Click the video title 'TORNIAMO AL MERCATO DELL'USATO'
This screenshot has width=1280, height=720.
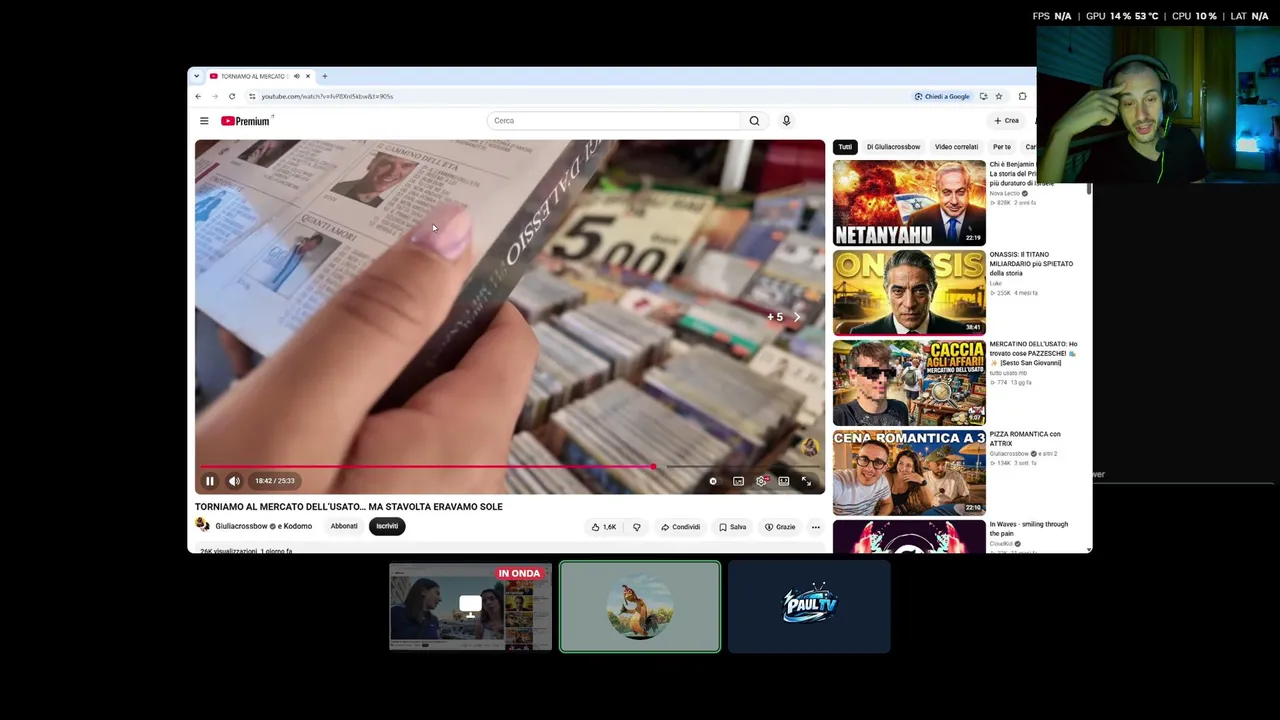[x=349, y=507]
